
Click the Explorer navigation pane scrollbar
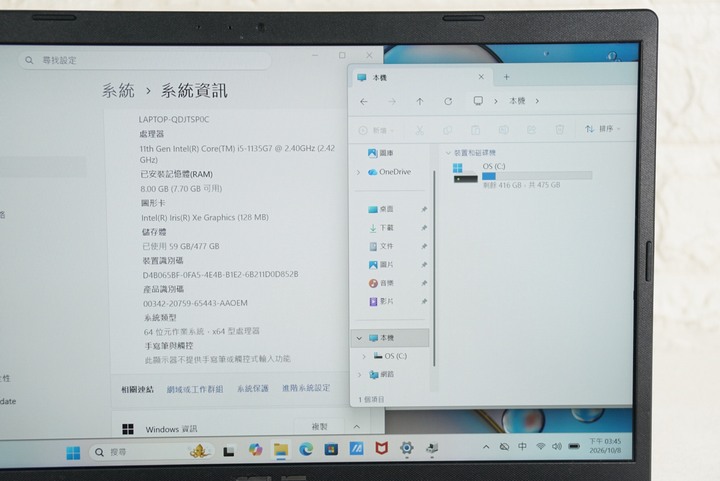point(434,268)
